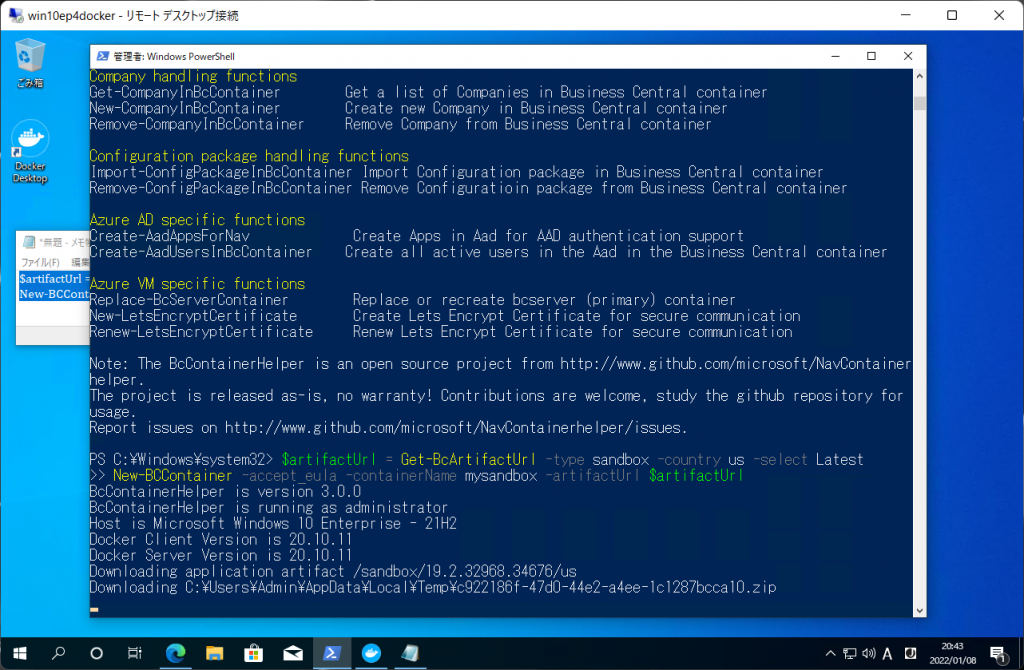Click 'New-LetsEncryptCertificate' in the output
This screenshot has width=1024, height=670.
tap(193, 316)
